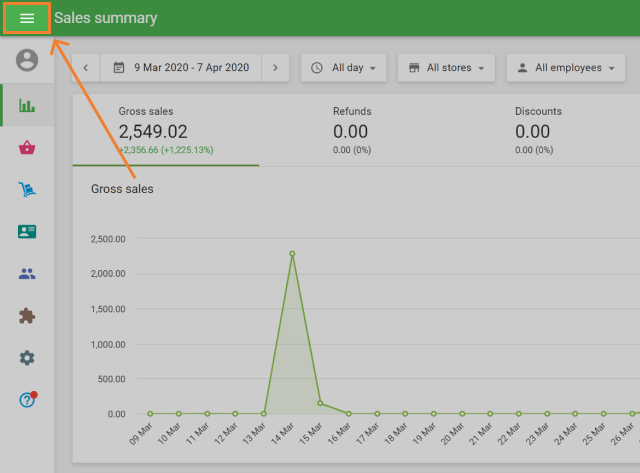640x473 pixels.
Task: Open the Customers people icon
Action: pos(27,273)
